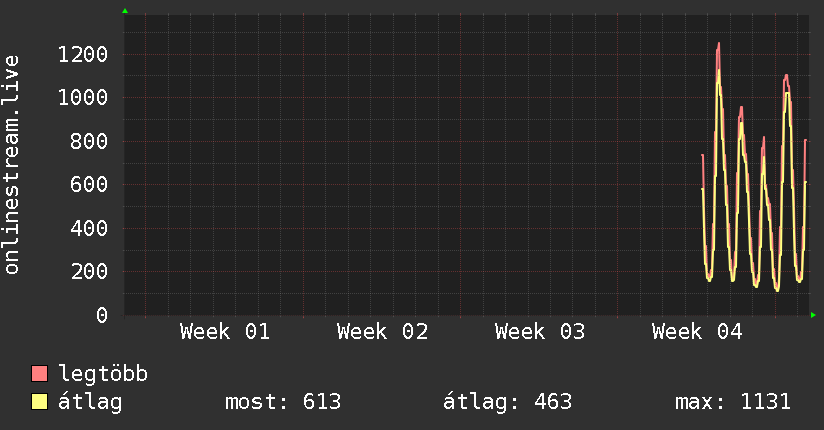
Task: Click the onlinestream.live vertical axis title
Action: coord(13,165)
